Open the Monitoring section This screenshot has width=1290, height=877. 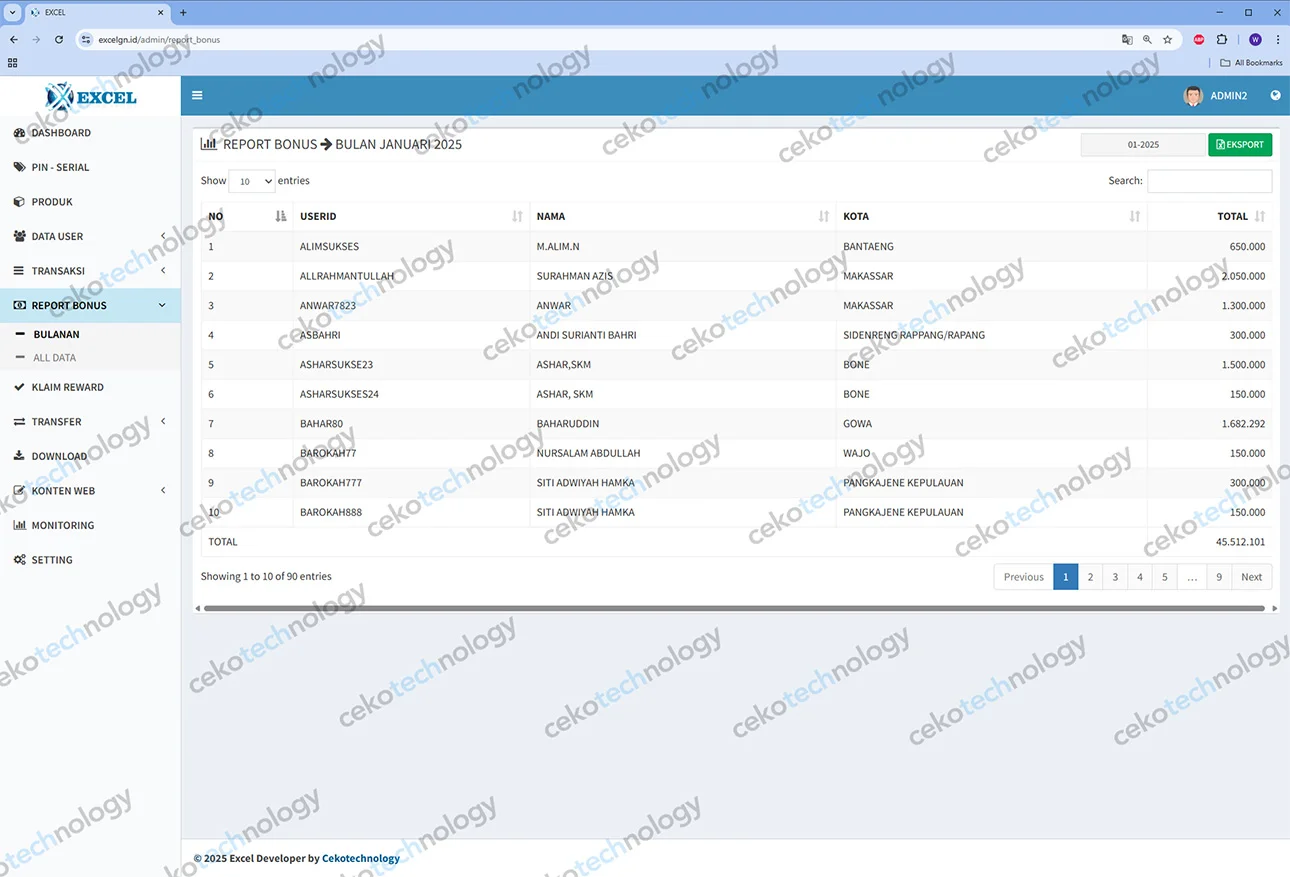coord(62,526)
